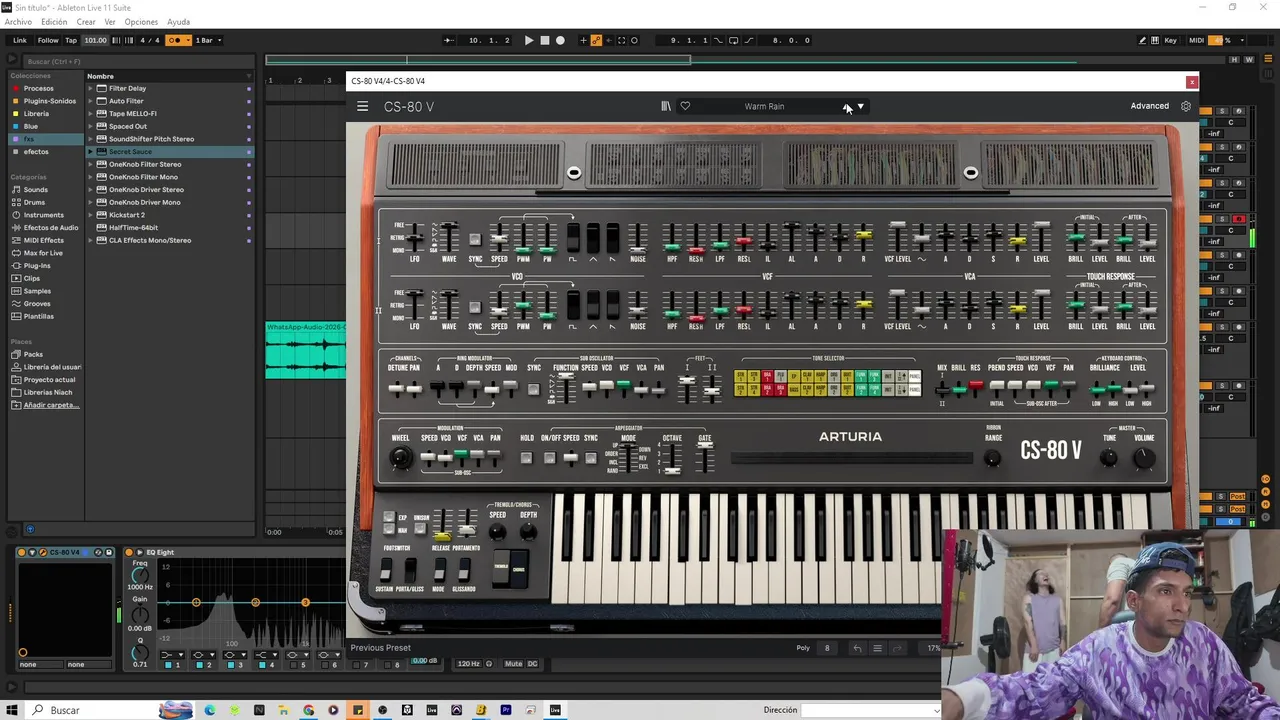The image size is (1280, 720).
Task: Select the Libreria collection
Action: 36,114
